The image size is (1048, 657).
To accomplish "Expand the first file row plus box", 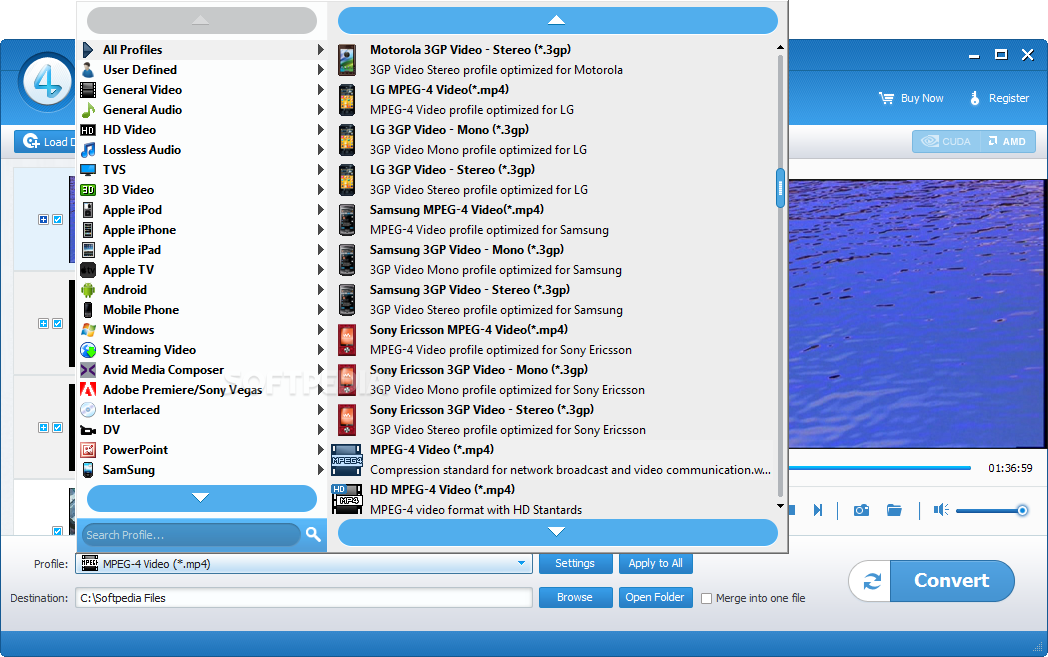I will pyautogui.click(x=43, y=219).
